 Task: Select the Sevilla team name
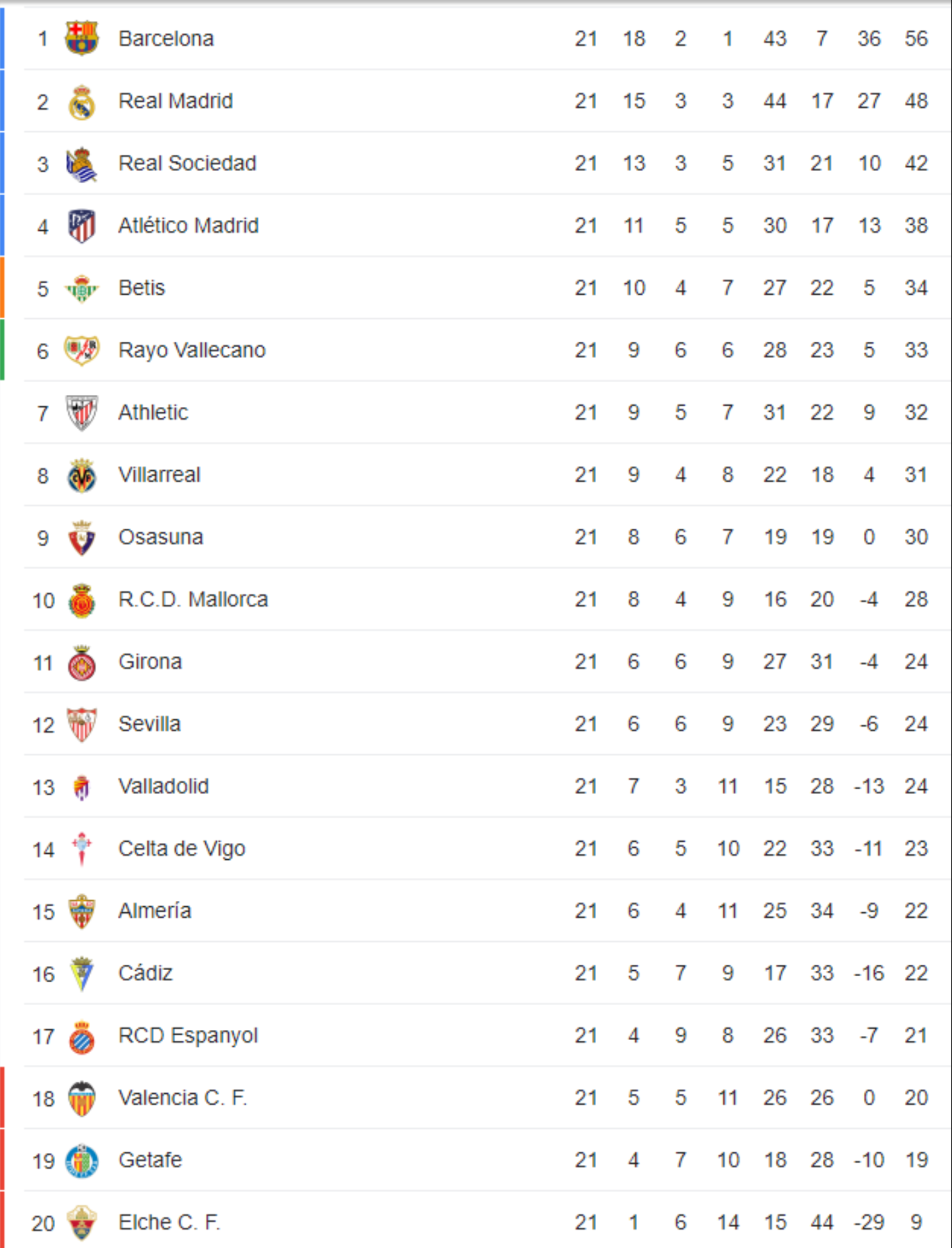pyautogui.click(x=149, y=724)
